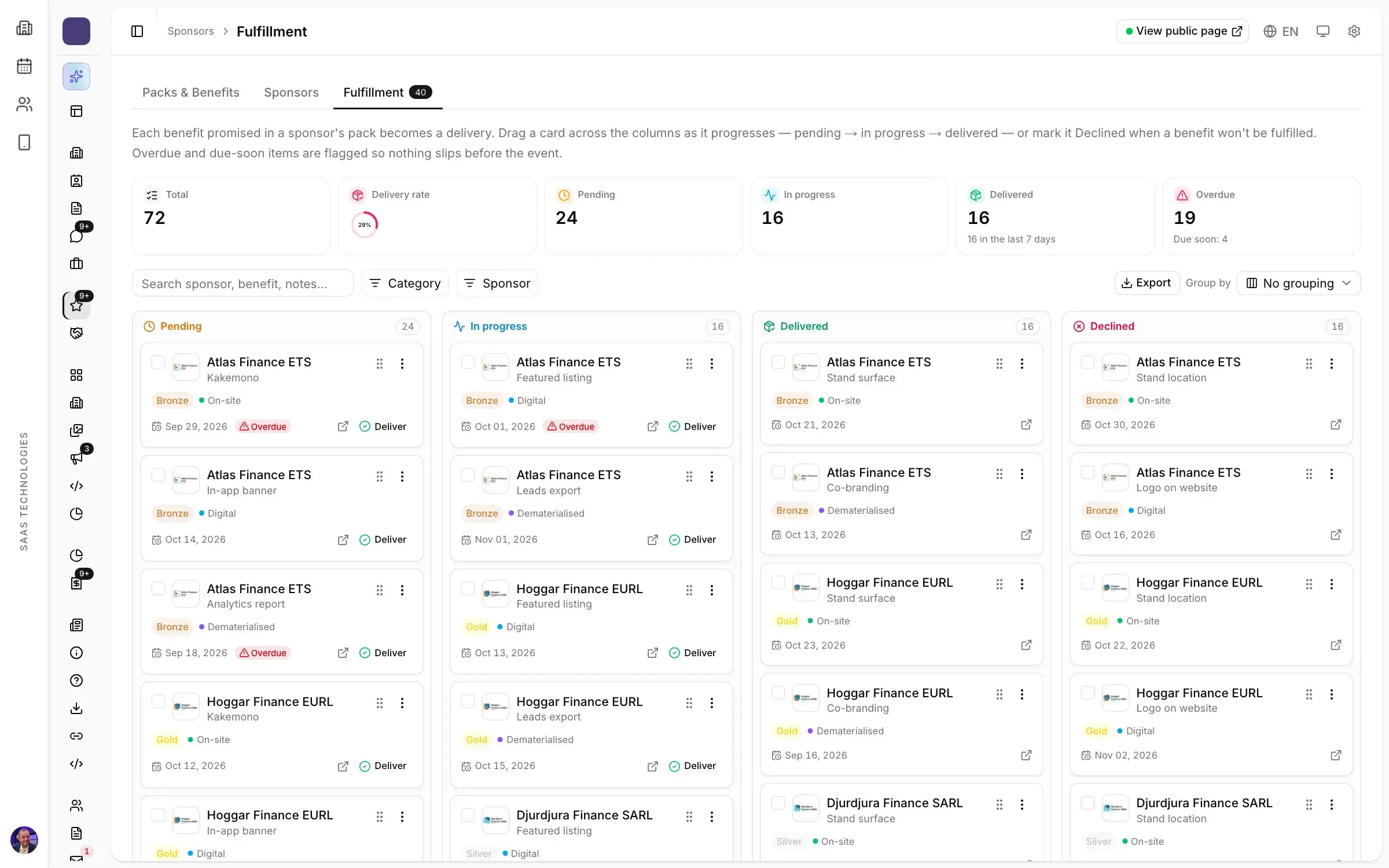Toggle the sidebar panel icon
The width and height of the screenshot is (1389, 868).
[x=137, y=31]
